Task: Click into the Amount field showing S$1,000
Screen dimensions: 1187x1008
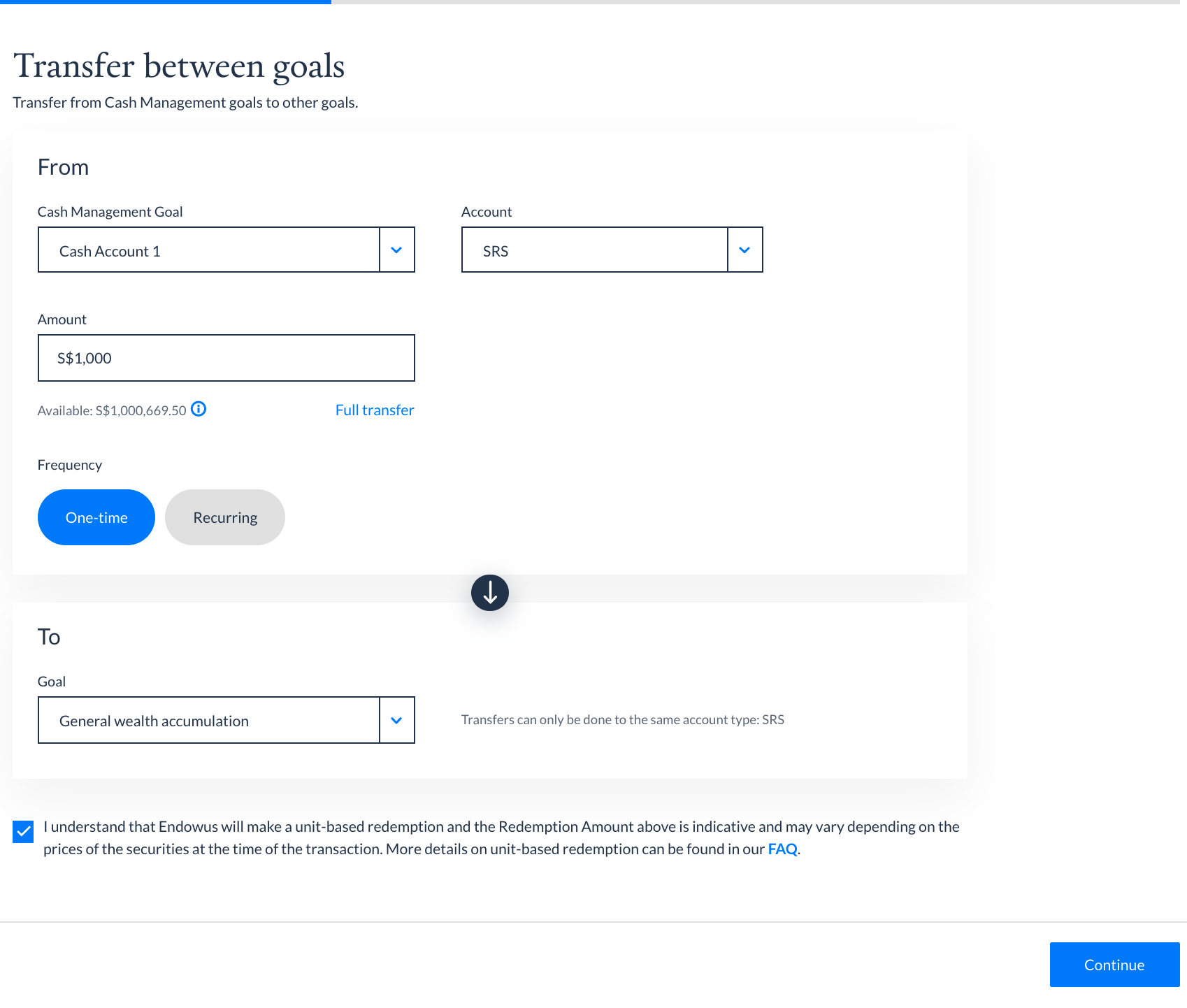Action: click(x=226, y=358)
